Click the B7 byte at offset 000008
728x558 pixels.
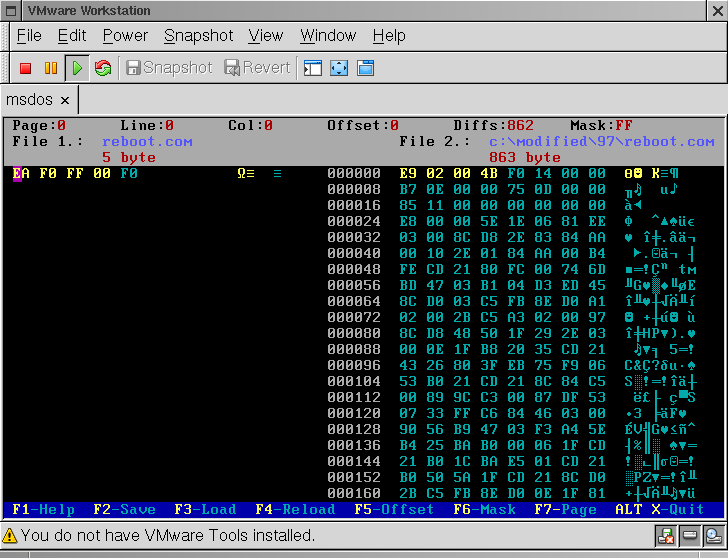408,190
